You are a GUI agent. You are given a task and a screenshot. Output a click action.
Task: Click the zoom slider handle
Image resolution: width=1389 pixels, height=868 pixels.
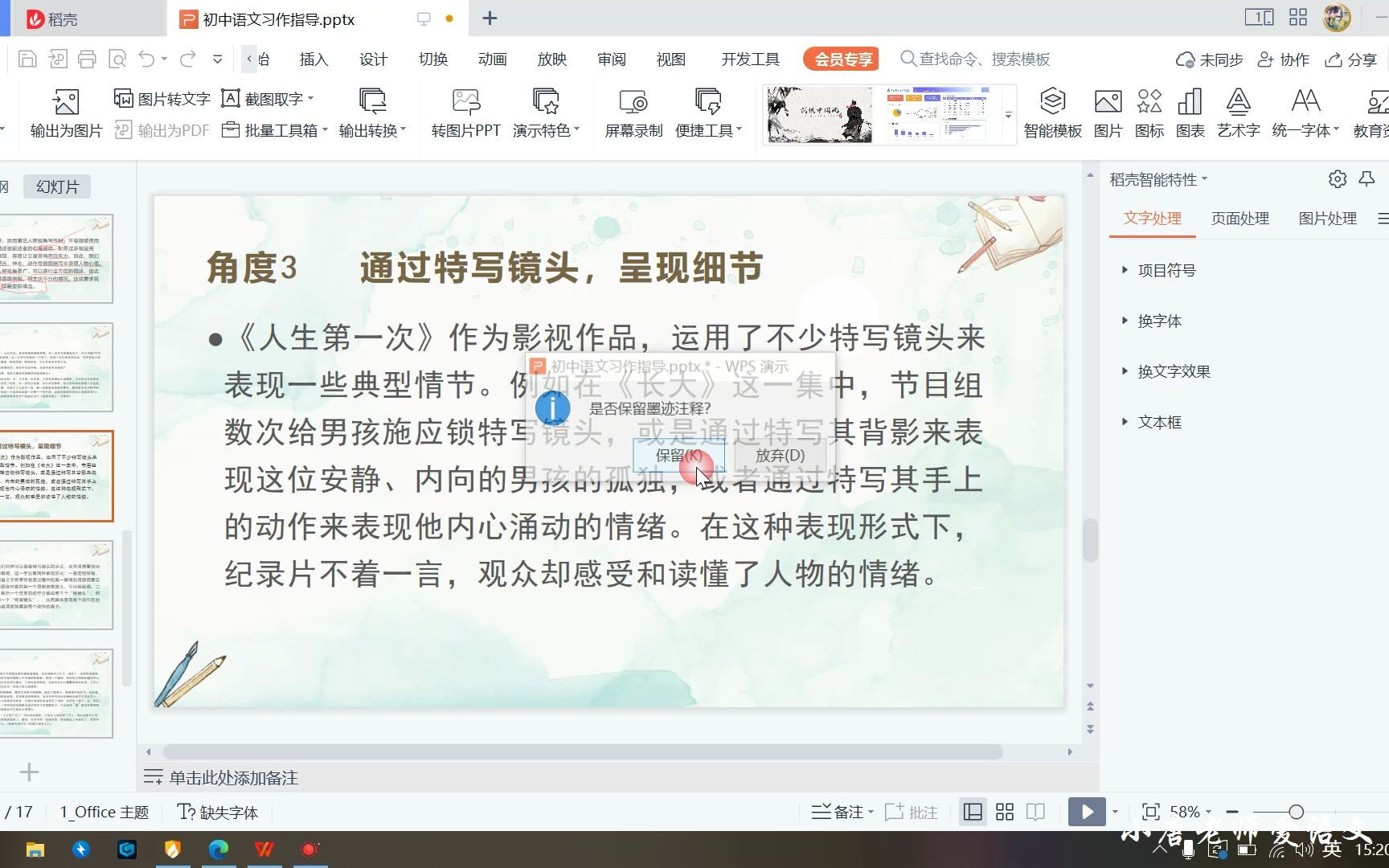click(1296, 812)
